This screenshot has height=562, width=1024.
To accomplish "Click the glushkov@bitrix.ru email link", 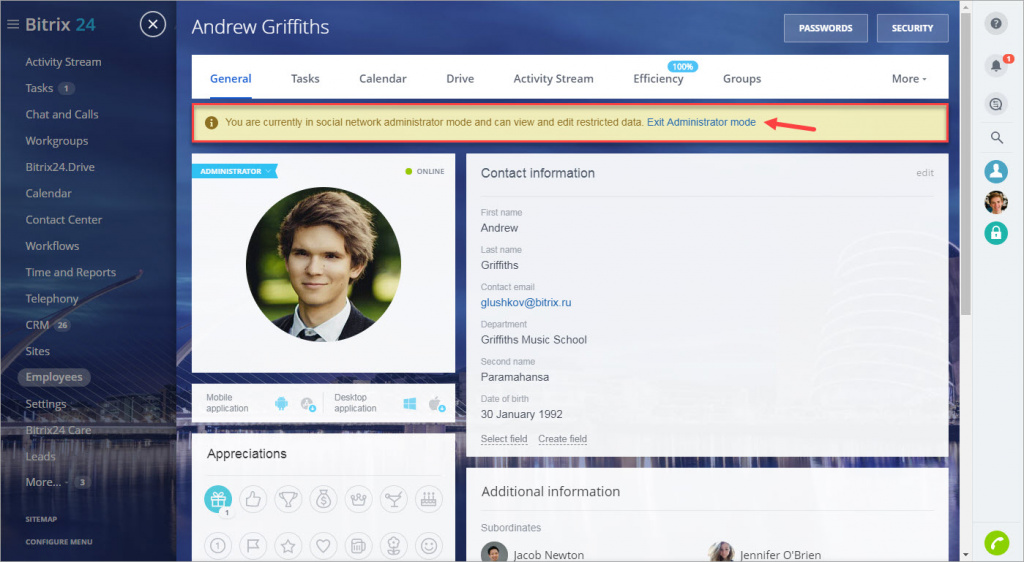I will pyautogui.click(x=526, y=302).
